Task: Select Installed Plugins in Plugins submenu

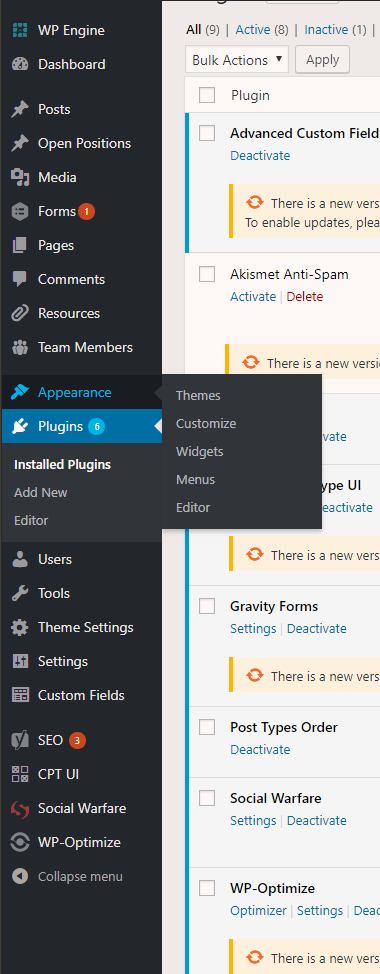Action: point(62,465)
